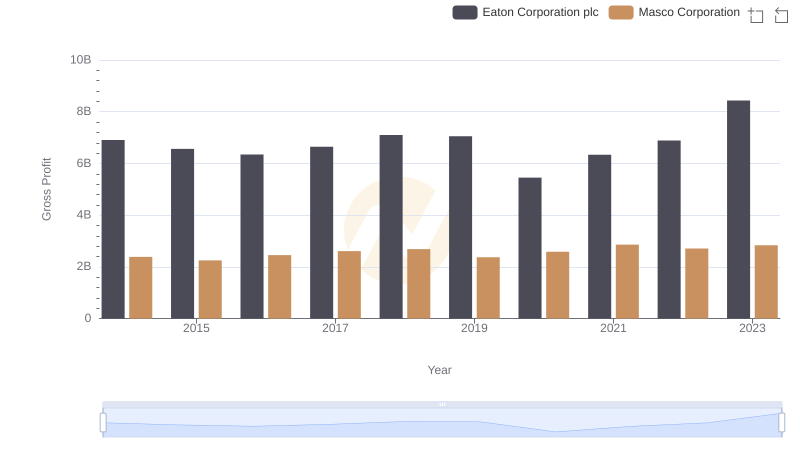Image resolution: width=800 pixels, height=461 pixels.
Task: Click the Eaton bar for 2021
Action: point(599,237)
